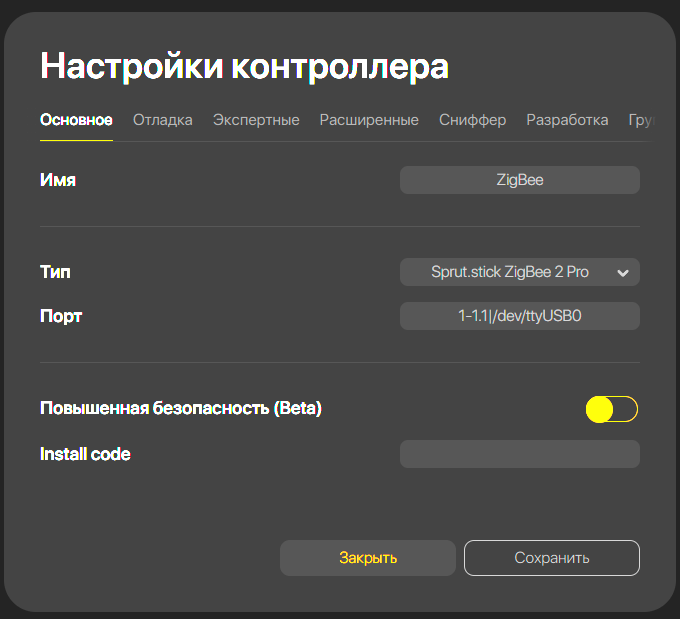This screenshot has width=680, height=619.
Task: Click the partially visible Гру… tab
Action: 640,120
